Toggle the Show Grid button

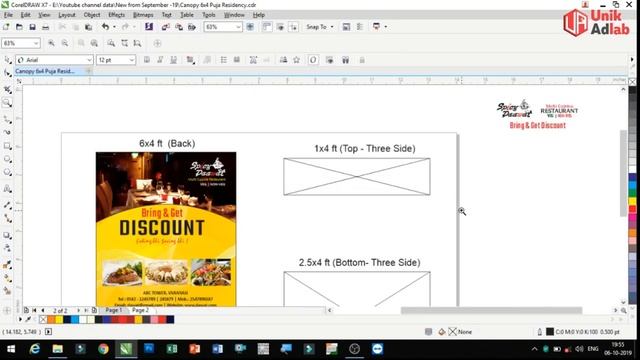(x=280, y=27)
